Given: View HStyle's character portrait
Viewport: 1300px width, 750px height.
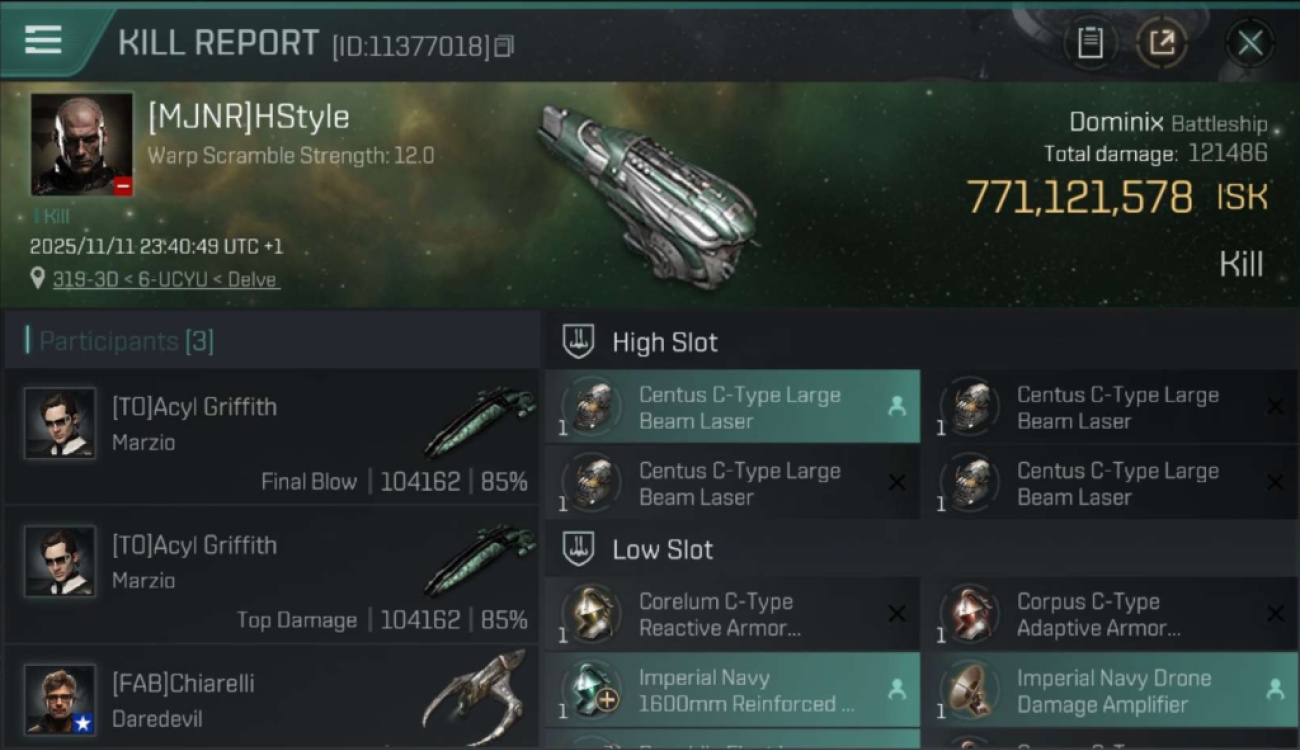Looking at the screenshot, I should 82,144.
